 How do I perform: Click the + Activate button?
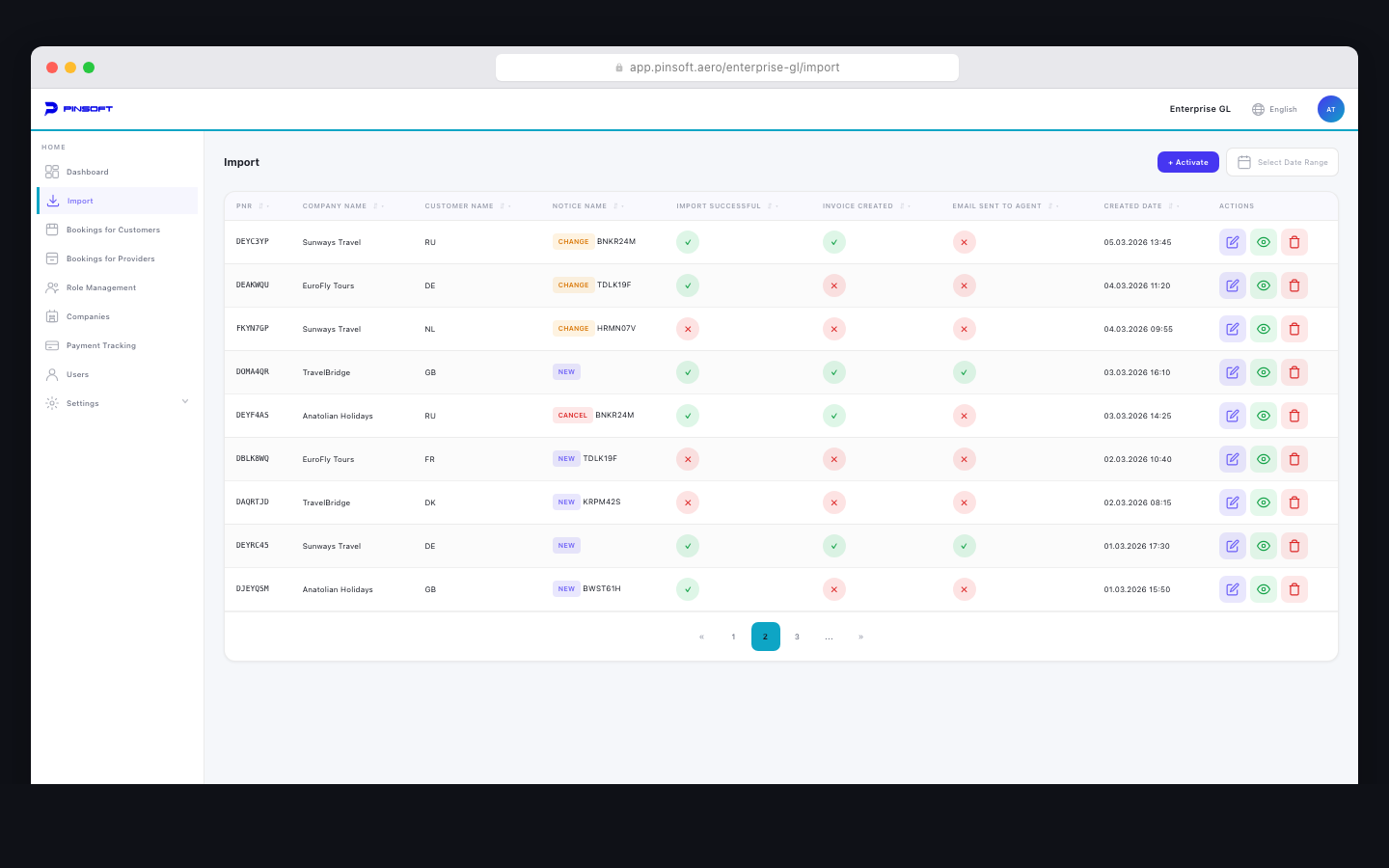tap(1187, 162)
